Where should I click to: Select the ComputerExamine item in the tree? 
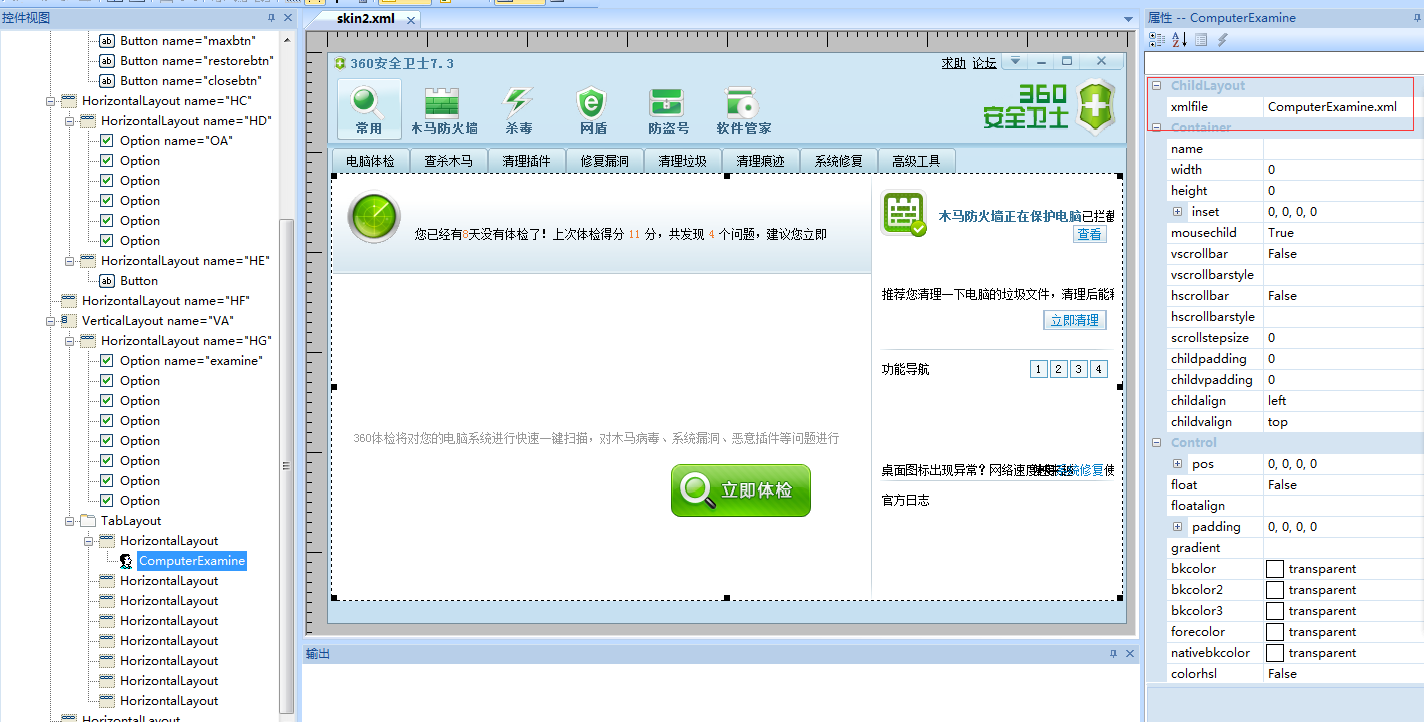click(x=191, y=561)
